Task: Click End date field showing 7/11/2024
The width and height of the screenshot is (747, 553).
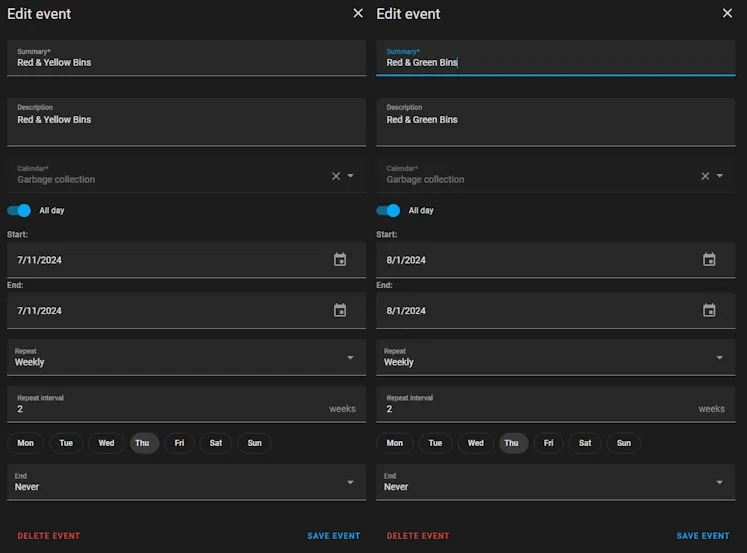Action: coord(186,310)
